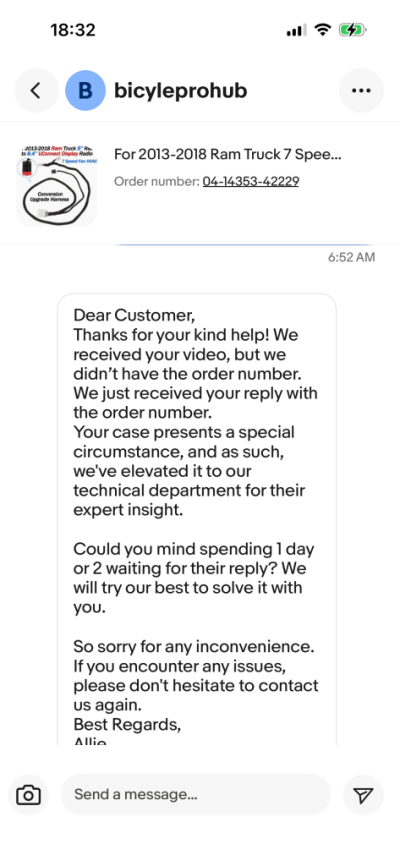Screen dimensions: 400x866
Task: Tap the camera icon to attach a photo
Action: [28, 795]
